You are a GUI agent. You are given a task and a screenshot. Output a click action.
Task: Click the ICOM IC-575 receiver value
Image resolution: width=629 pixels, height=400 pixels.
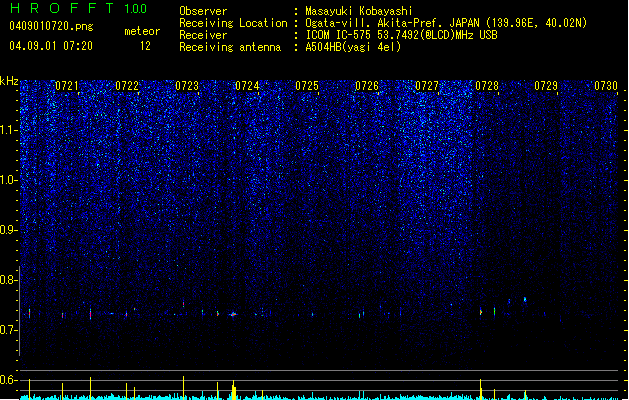pyautogui.click(x=401, y=35)
